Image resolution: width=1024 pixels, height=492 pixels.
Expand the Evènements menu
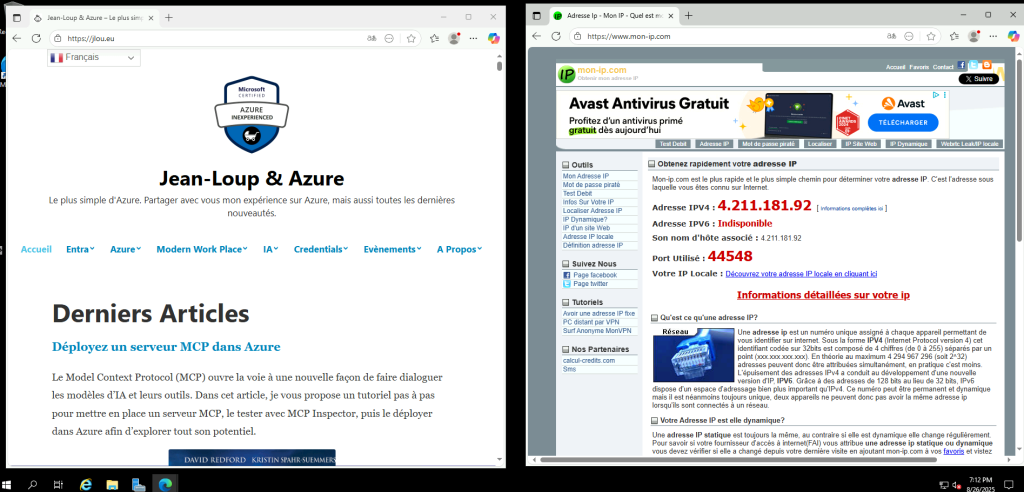[392, 249]
